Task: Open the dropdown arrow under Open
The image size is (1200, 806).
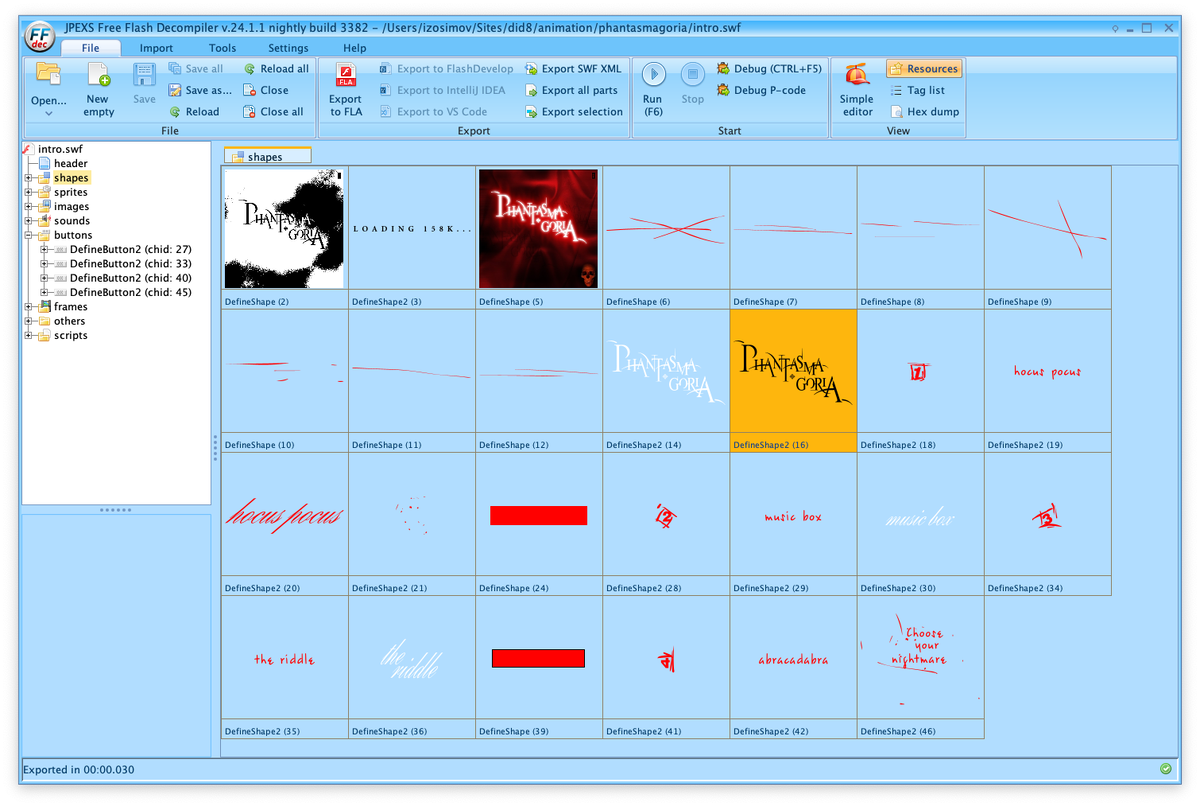Action: tap(48, 114)
